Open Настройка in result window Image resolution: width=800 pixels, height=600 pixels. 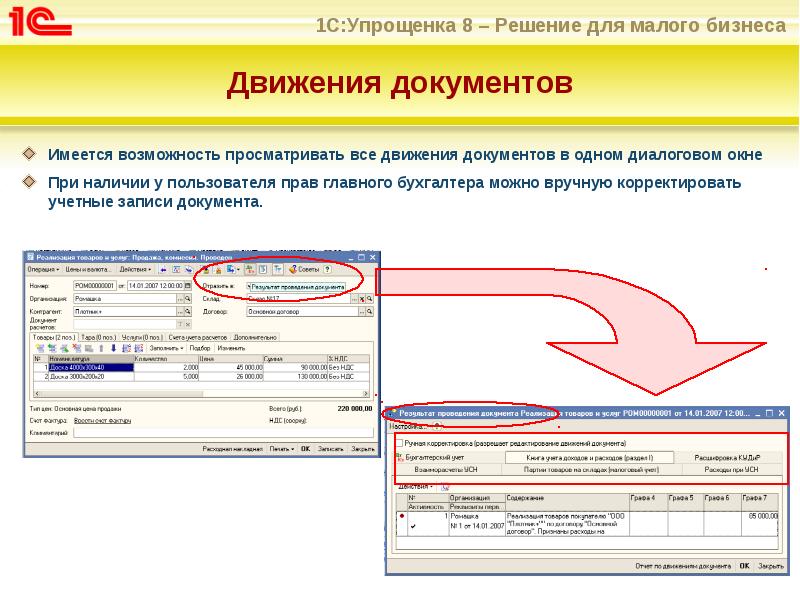pos(407,427)
